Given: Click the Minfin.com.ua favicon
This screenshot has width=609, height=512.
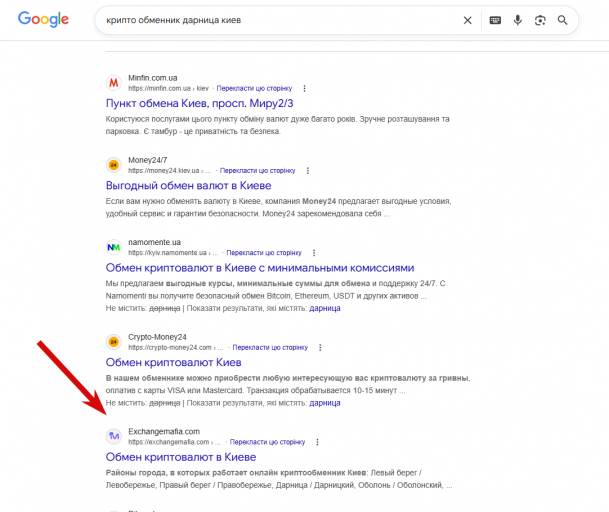Looking at the screenshot, I should tap(113, 83).
